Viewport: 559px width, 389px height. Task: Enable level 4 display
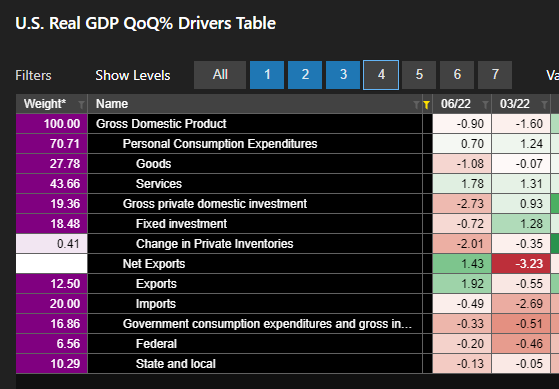pos(381,75)
